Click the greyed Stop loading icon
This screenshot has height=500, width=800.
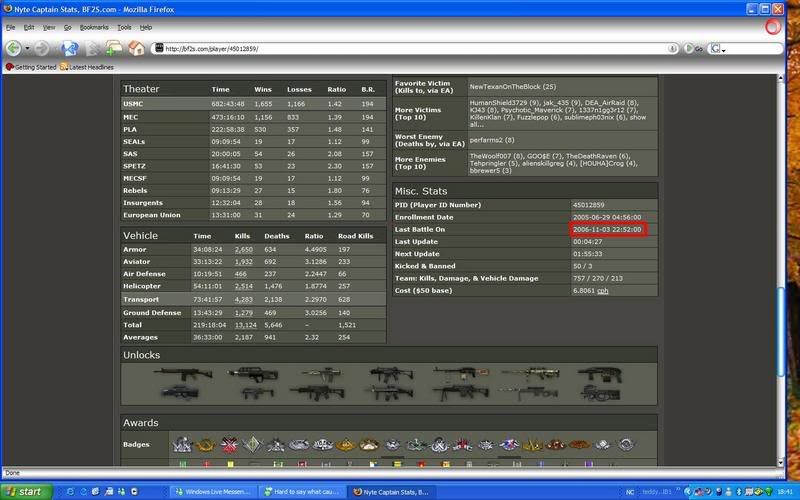93,49
